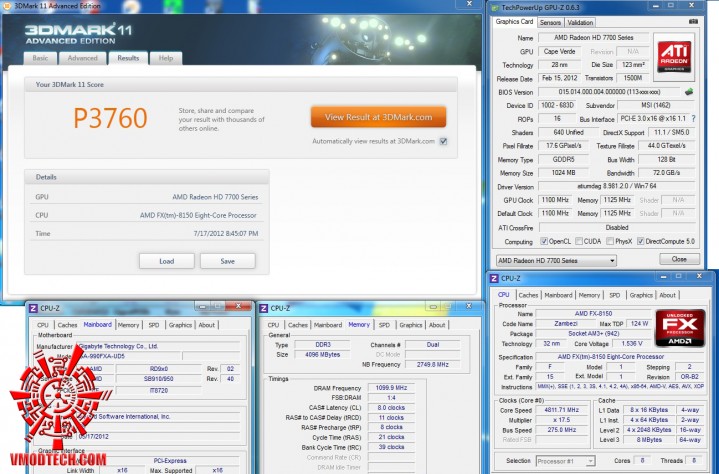Switch to the Sensors tab in GPU-Z

point(550,22)
